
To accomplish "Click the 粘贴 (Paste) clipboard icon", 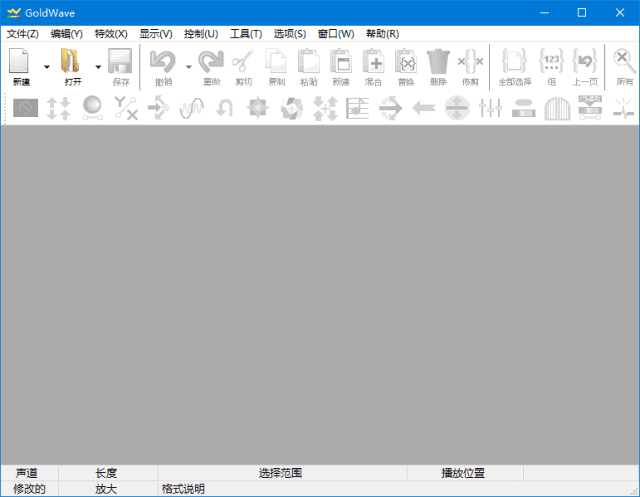I will point(309,61).
